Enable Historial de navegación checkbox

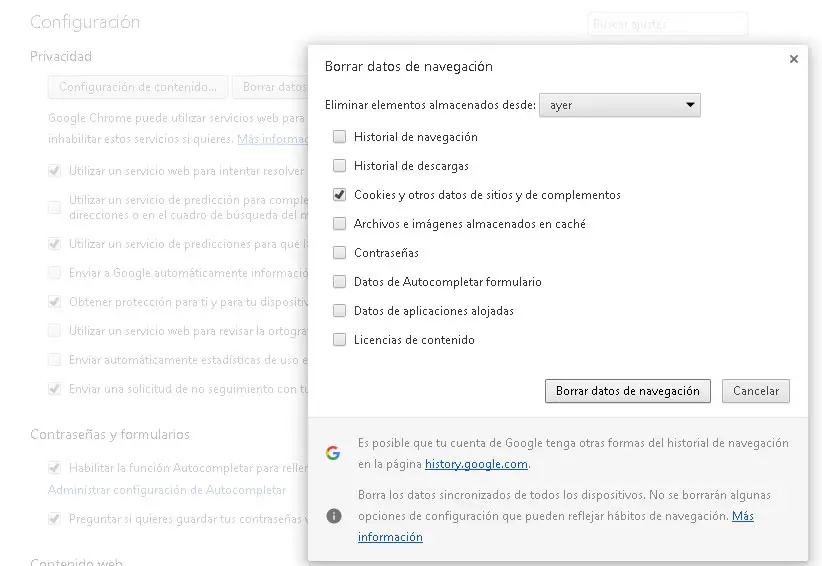[340, 137]
